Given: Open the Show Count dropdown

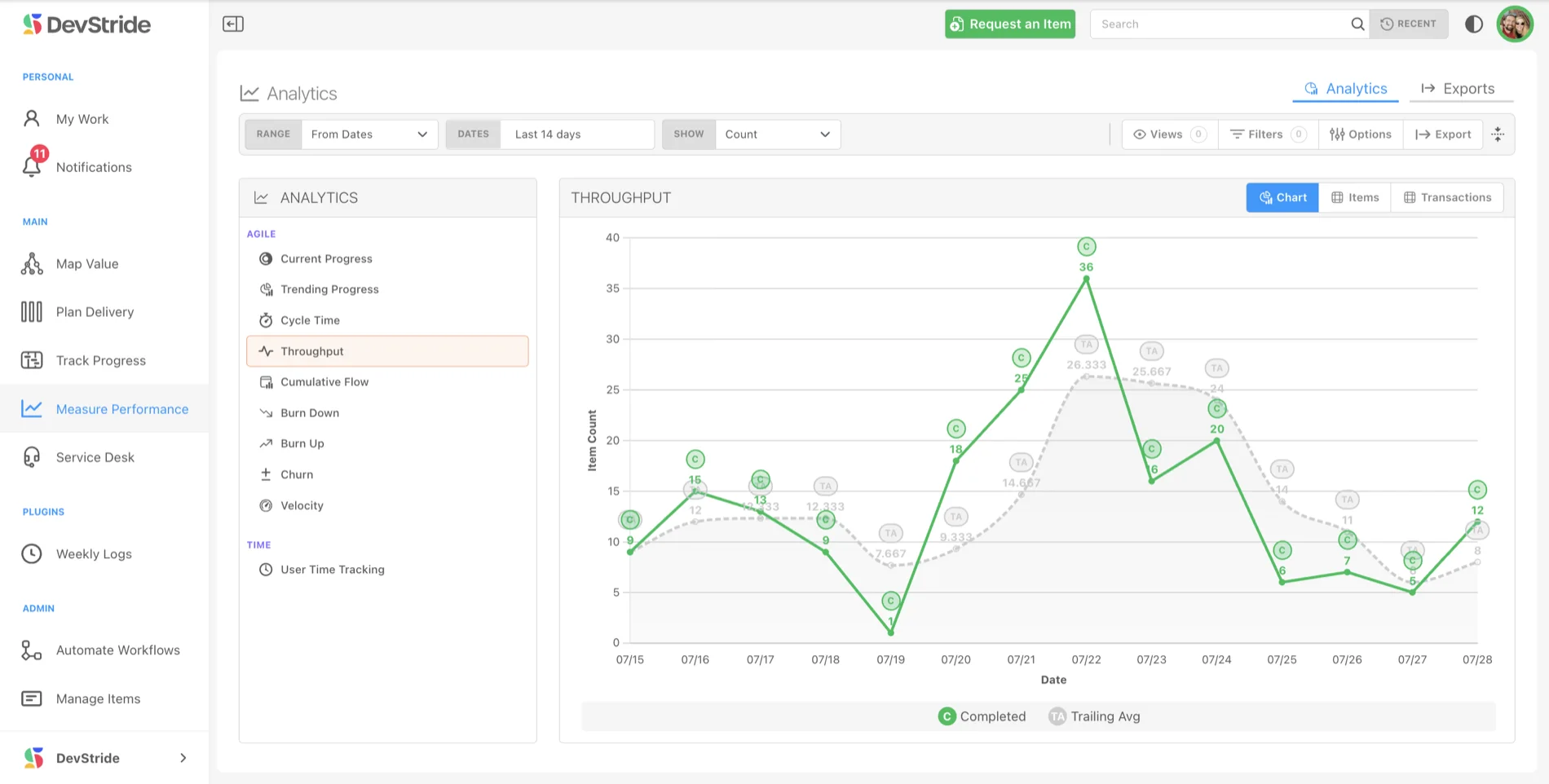Looking at the screenshot, I should (x=778, y=134).
